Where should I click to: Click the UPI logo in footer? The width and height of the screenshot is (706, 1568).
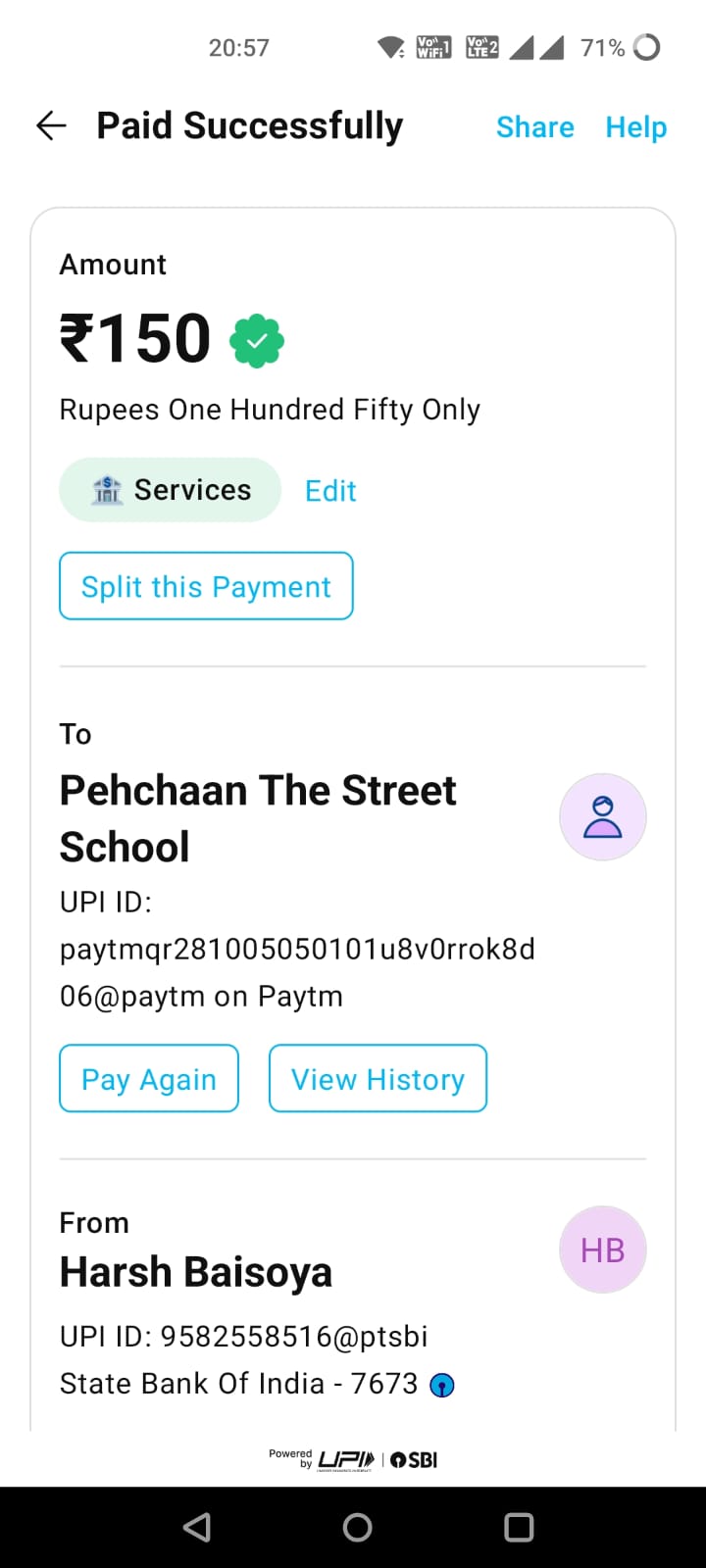point(346,1460)
